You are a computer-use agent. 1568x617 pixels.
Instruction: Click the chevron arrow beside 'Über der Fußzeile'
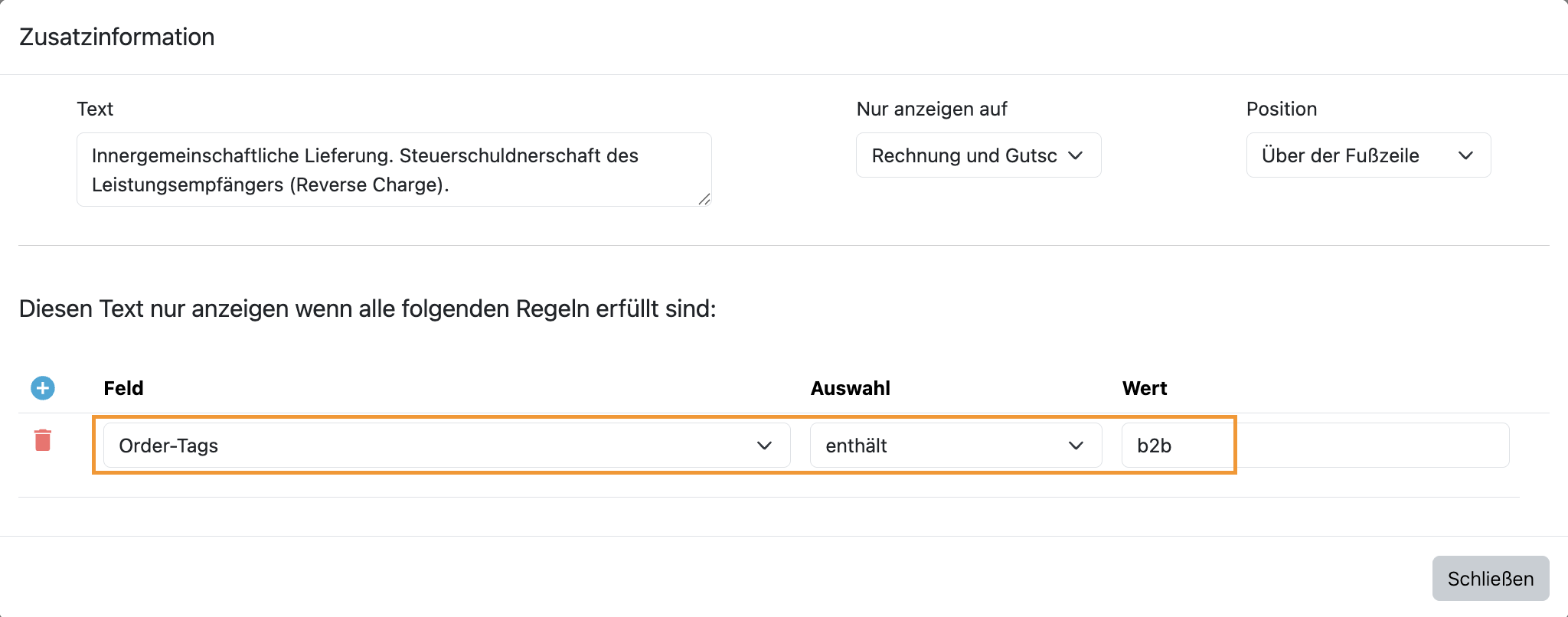click(1465, 155)
